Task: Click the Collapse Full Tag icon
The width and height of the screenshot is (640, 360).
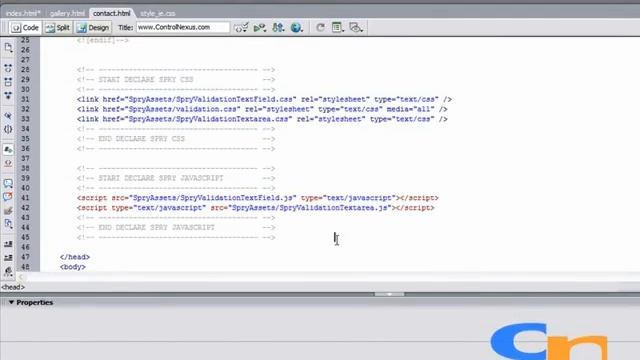Action: 8,68
